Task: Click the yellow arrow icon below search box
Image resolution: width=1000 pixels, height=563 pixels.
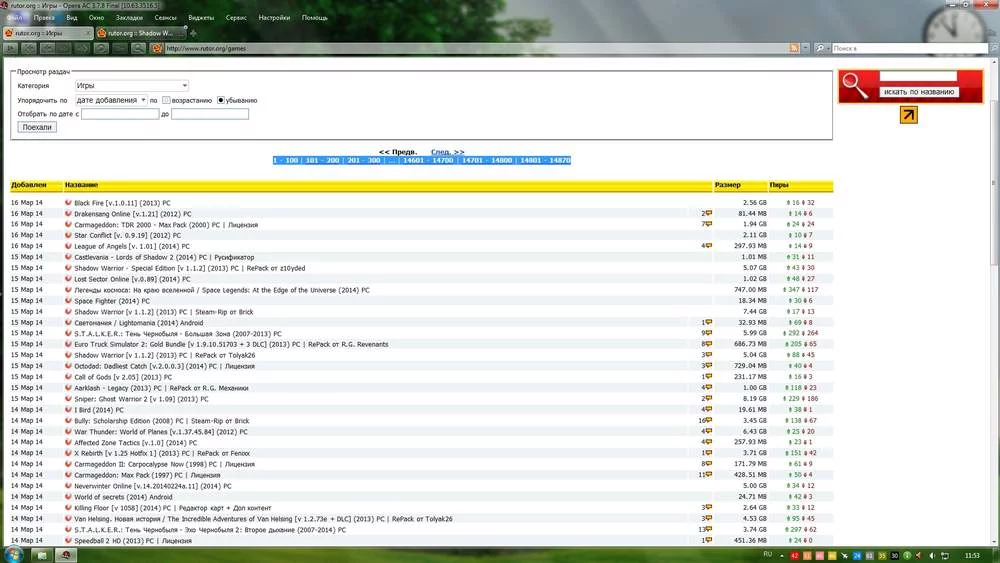Action: point(908,115)
